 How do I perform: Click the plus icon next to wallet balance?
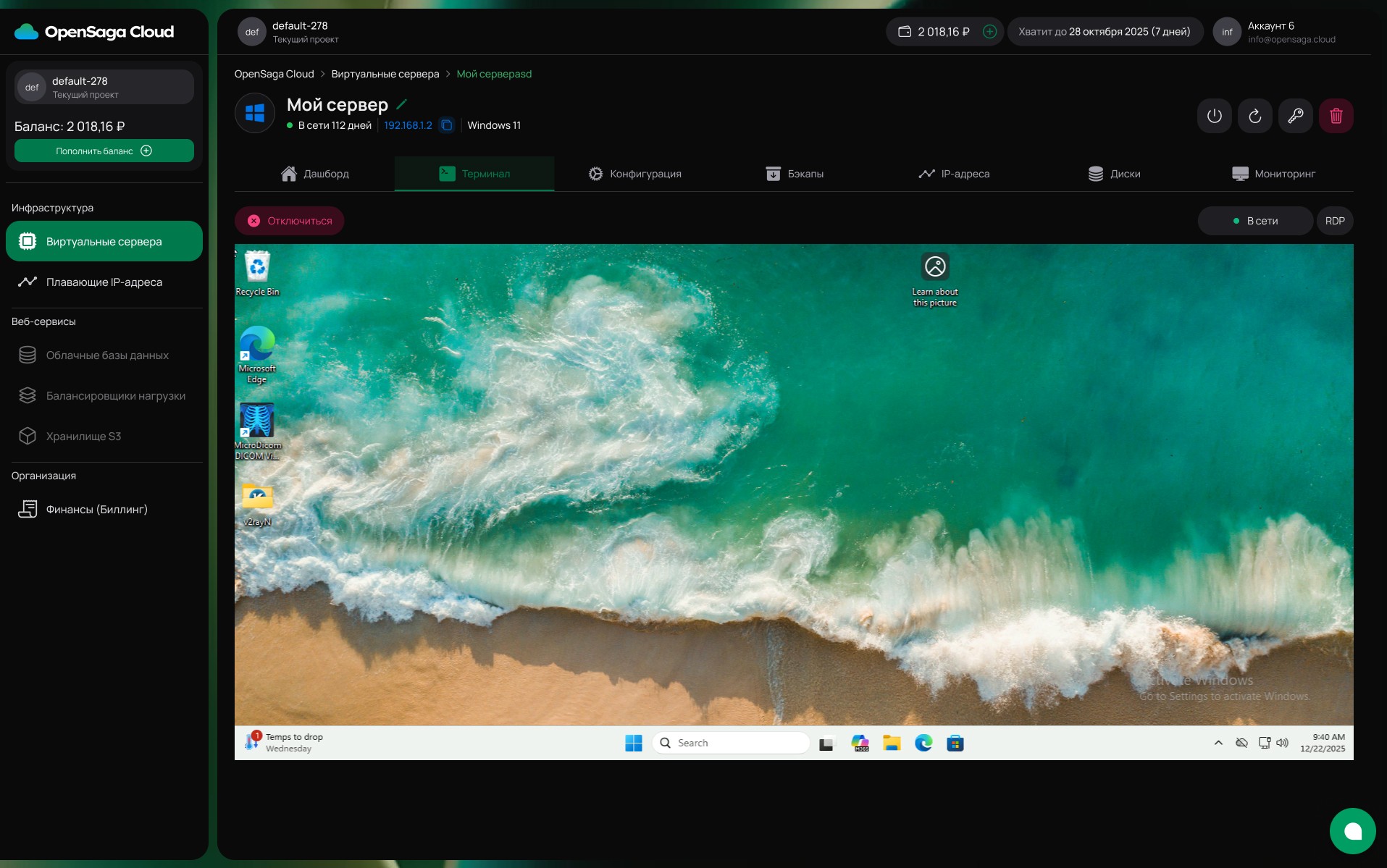tap(990, 32)
